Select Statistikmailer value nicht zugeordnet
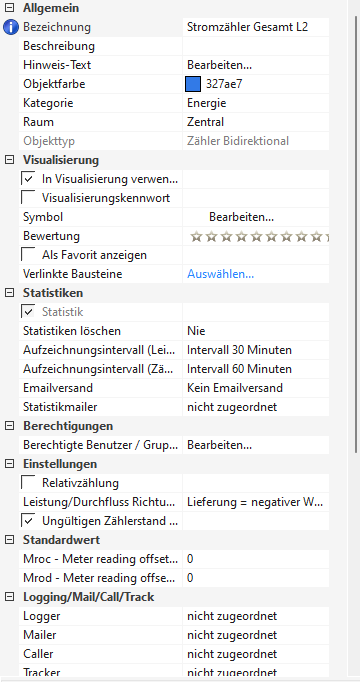This screenshot has width=360, height=682. [256, 407]
